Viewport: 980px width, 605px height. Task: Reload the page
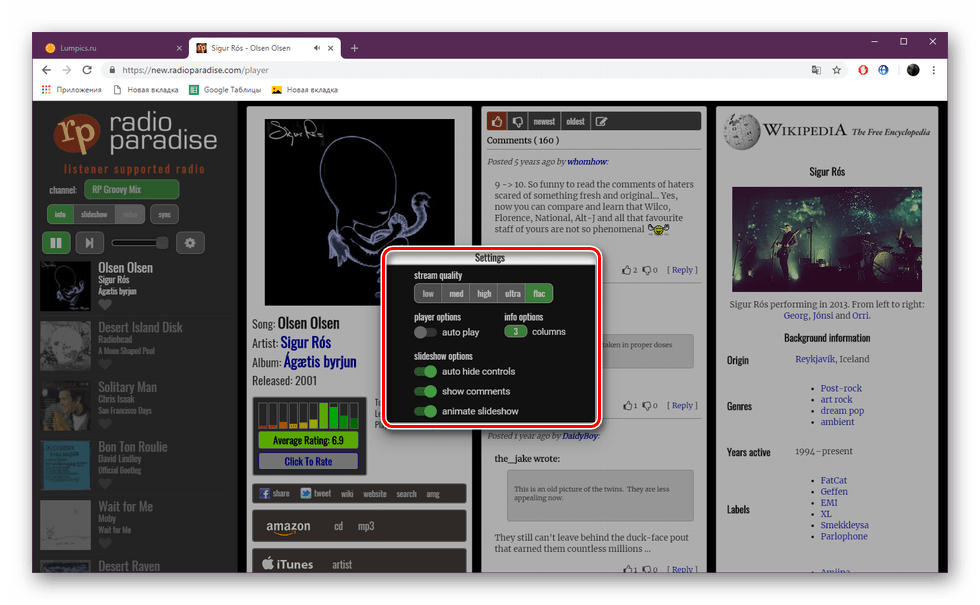pos(87,70)
